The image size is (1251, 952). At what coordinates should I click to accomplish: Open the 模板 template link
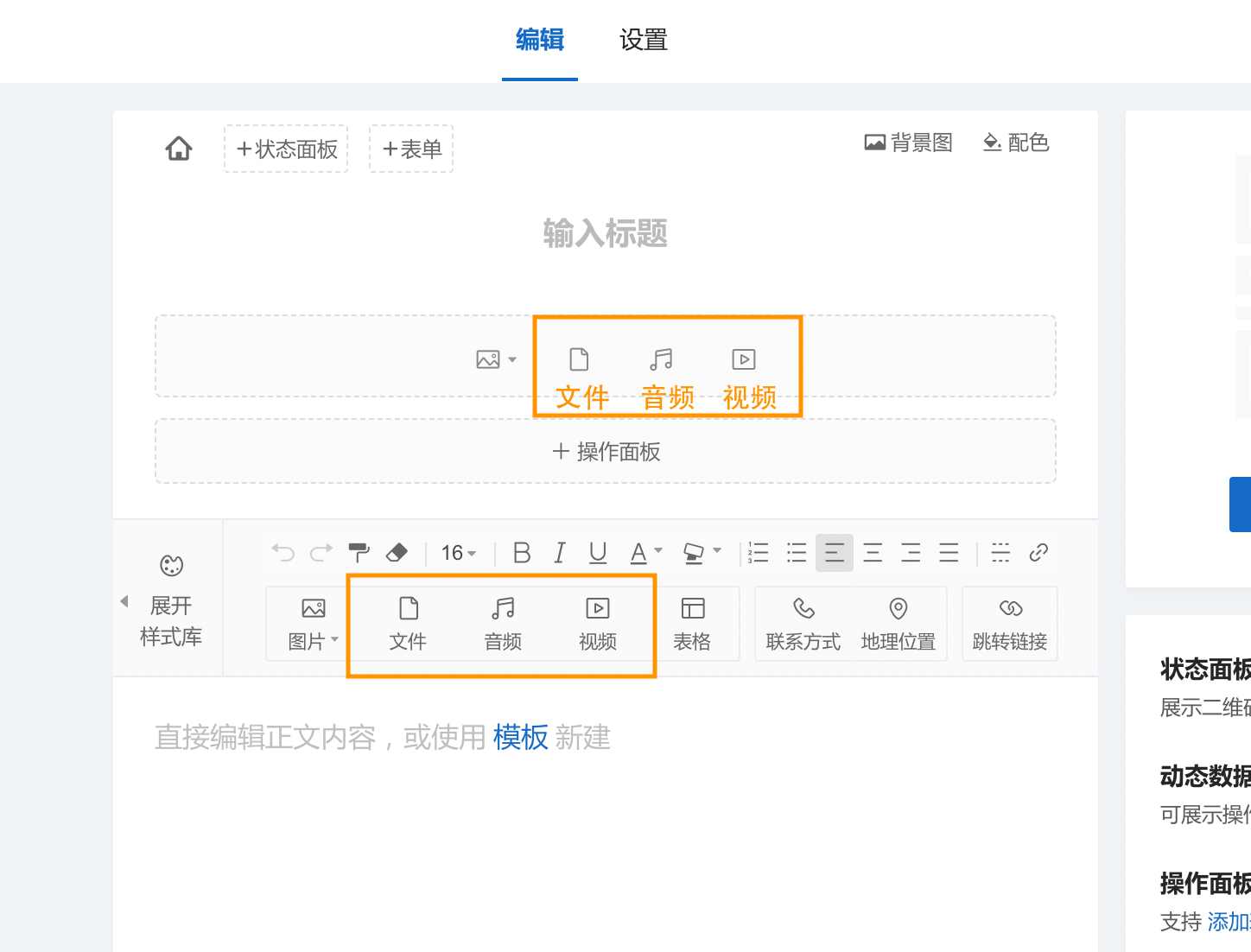click(x=520, y=738)
